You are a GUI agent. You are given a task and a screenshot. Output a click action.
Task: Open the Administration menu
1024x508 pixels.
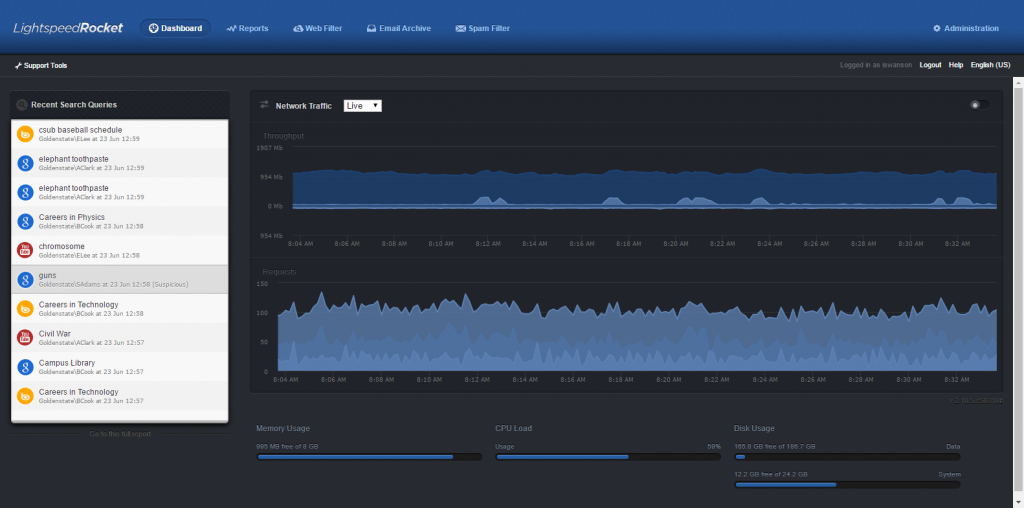coord(966,28)
